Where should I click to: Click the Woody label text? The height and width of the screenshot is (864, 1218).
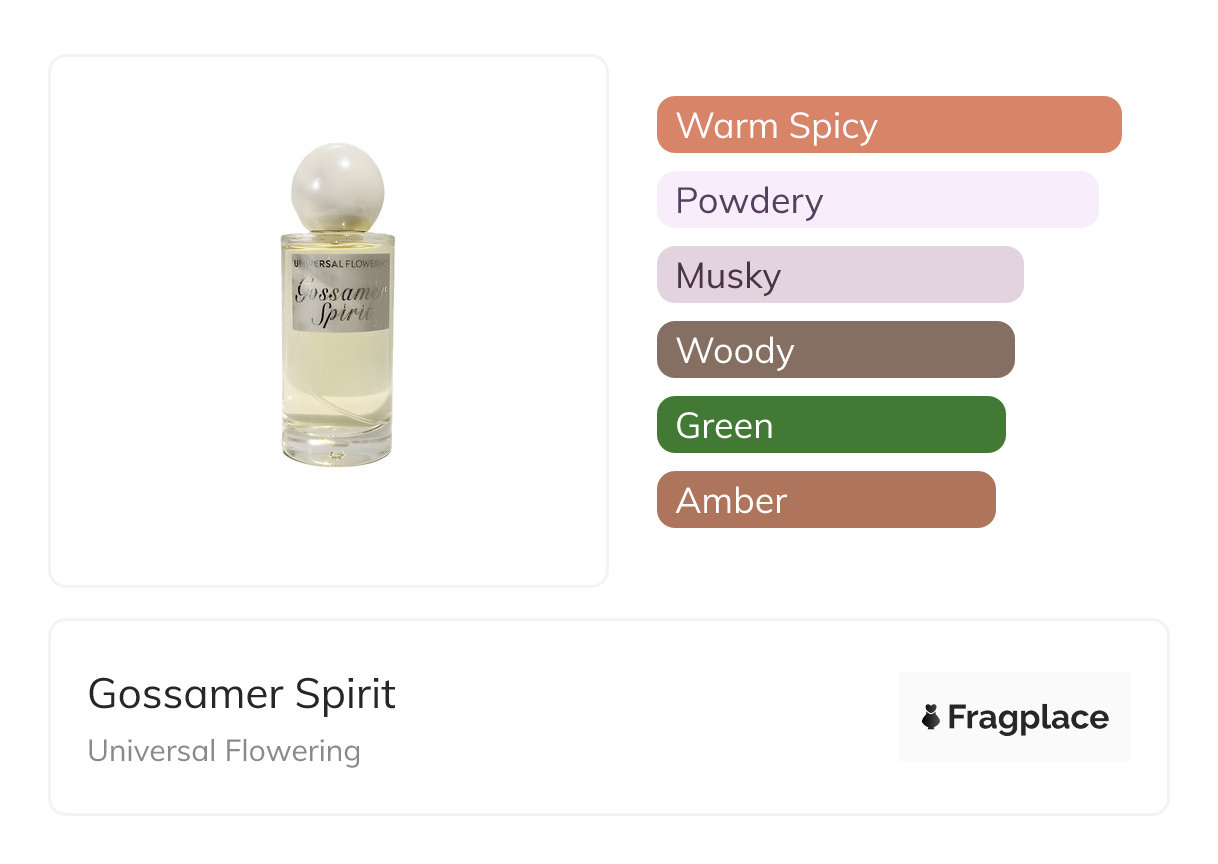point(735,351)
